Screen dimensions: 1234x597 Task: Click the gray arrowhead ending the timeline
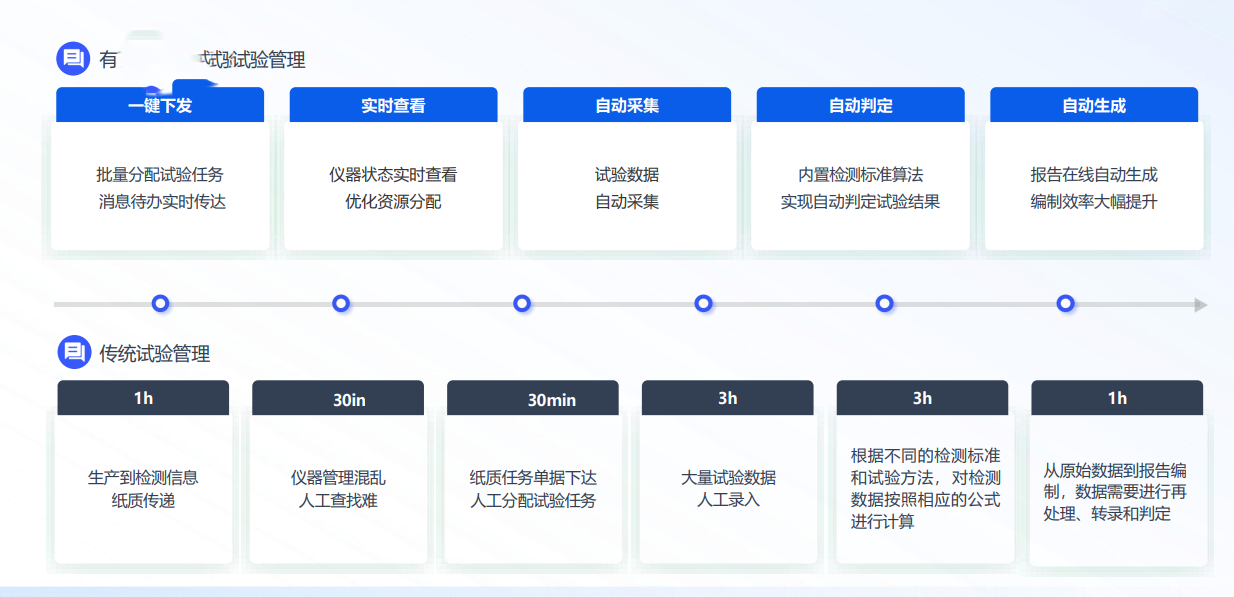1201,304
